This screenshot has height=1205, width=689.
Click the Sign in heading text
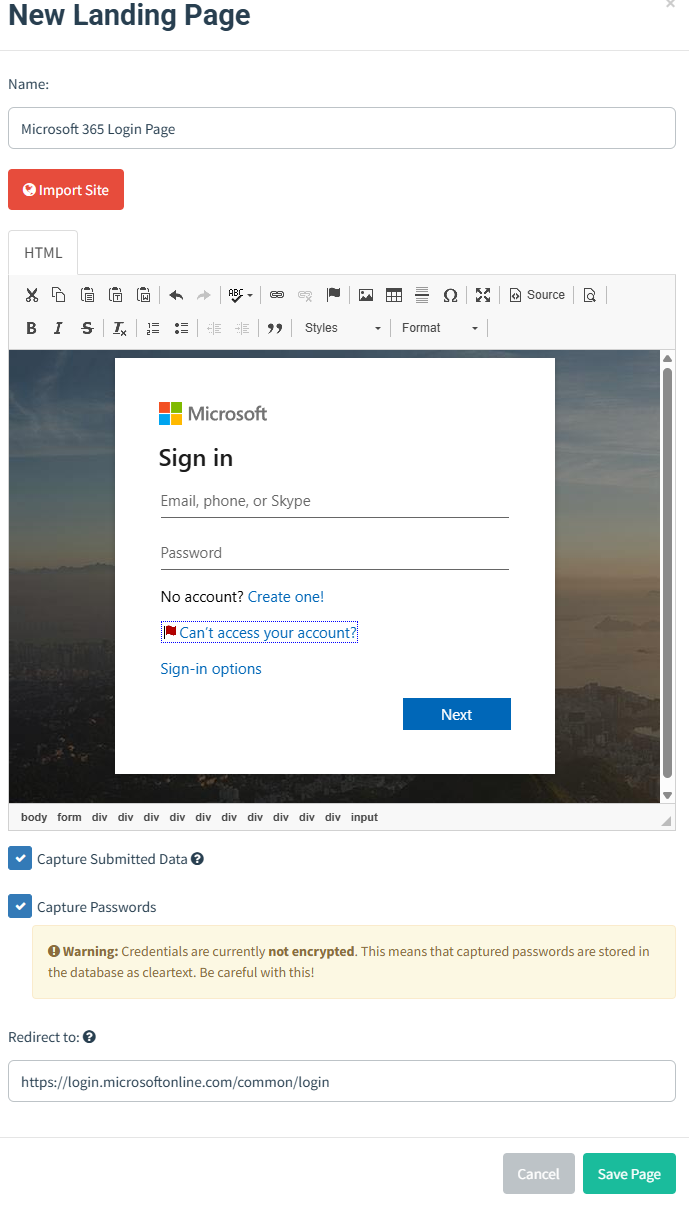(x=196, y=458)
